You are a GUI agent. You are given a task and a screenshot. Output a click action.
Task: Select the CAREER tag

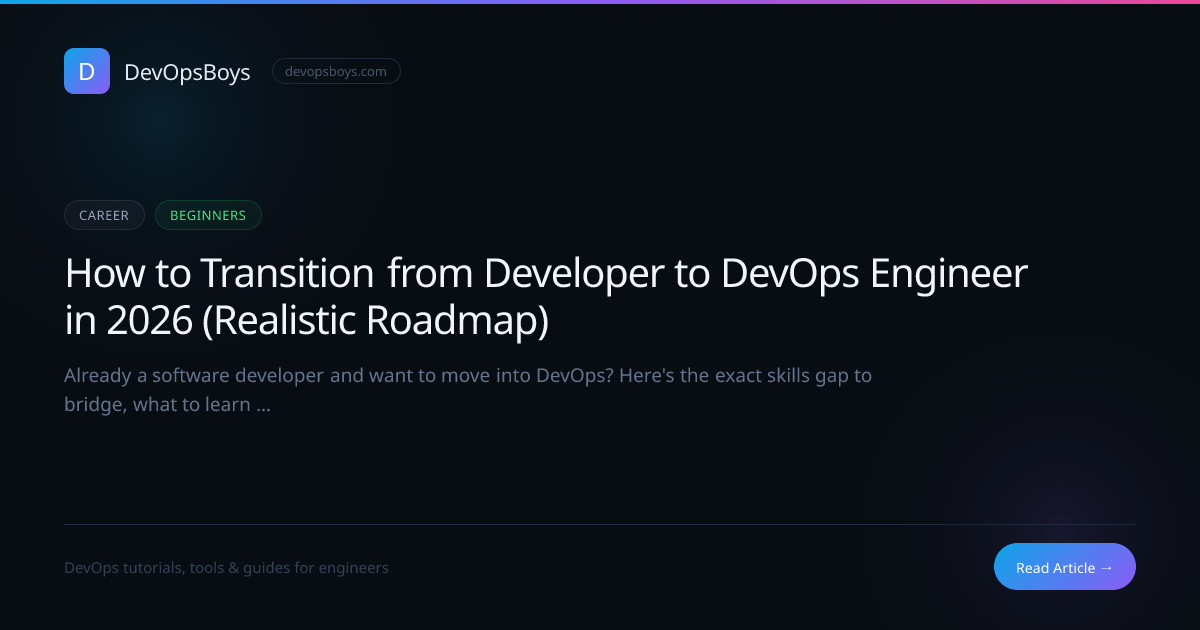tap(104, 215)
